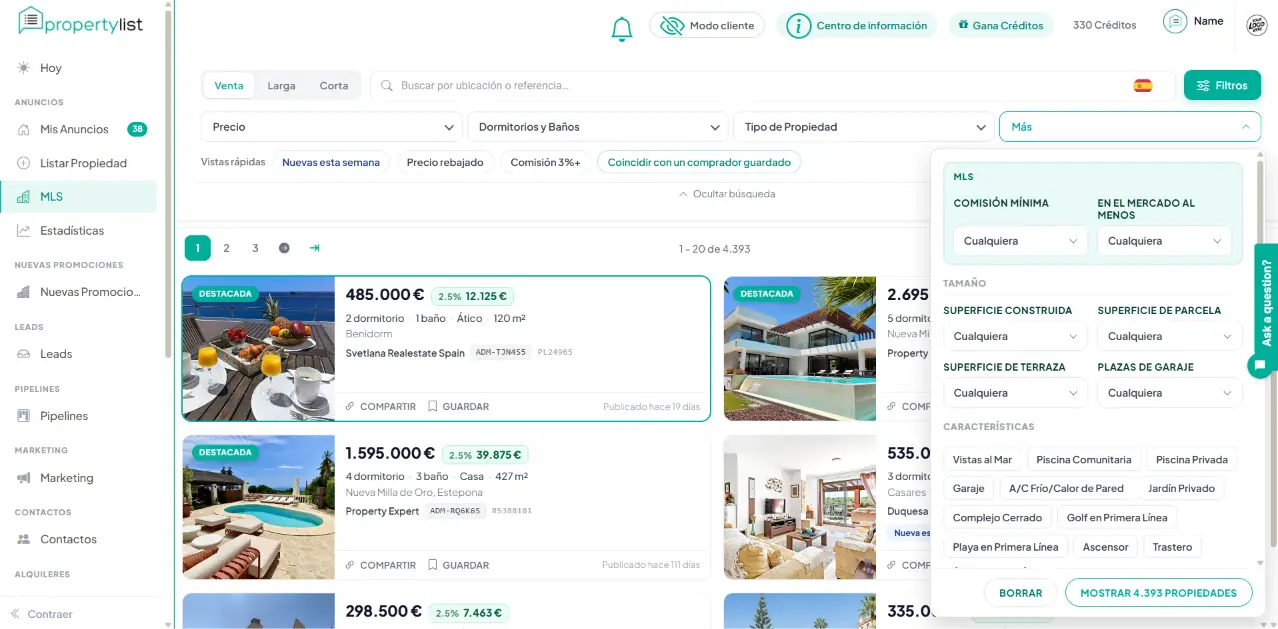Click the Contactos people icon

pyautogui.click(x=24, y=539)
